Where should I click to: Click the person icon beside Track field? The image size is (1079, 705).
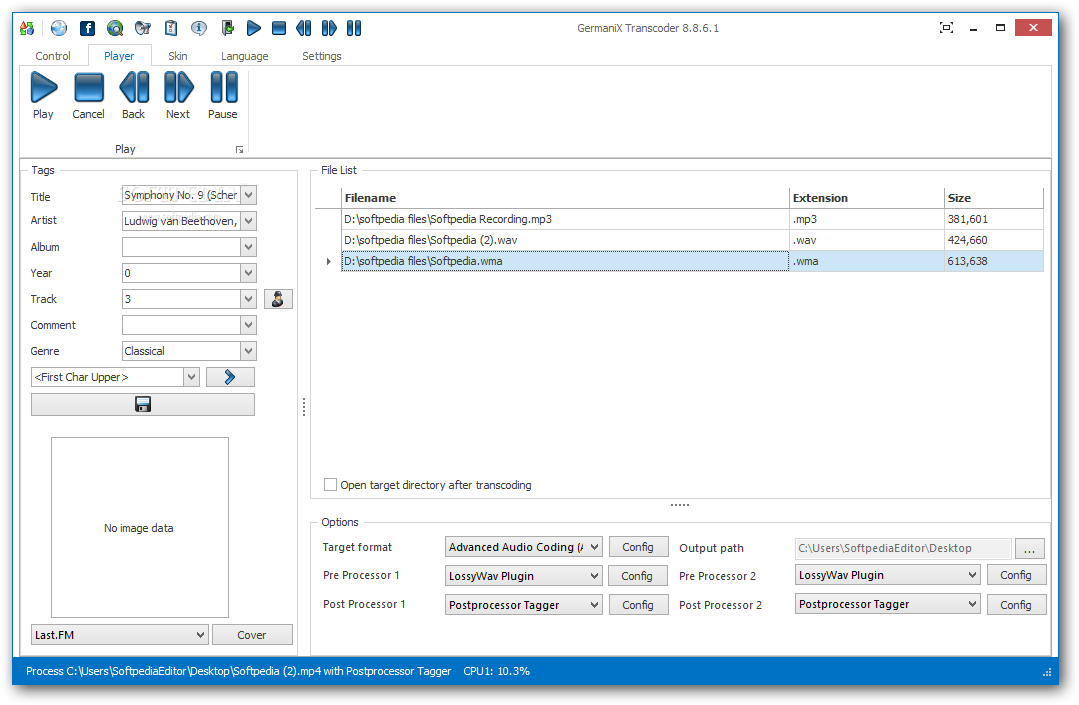pos(278,299)
